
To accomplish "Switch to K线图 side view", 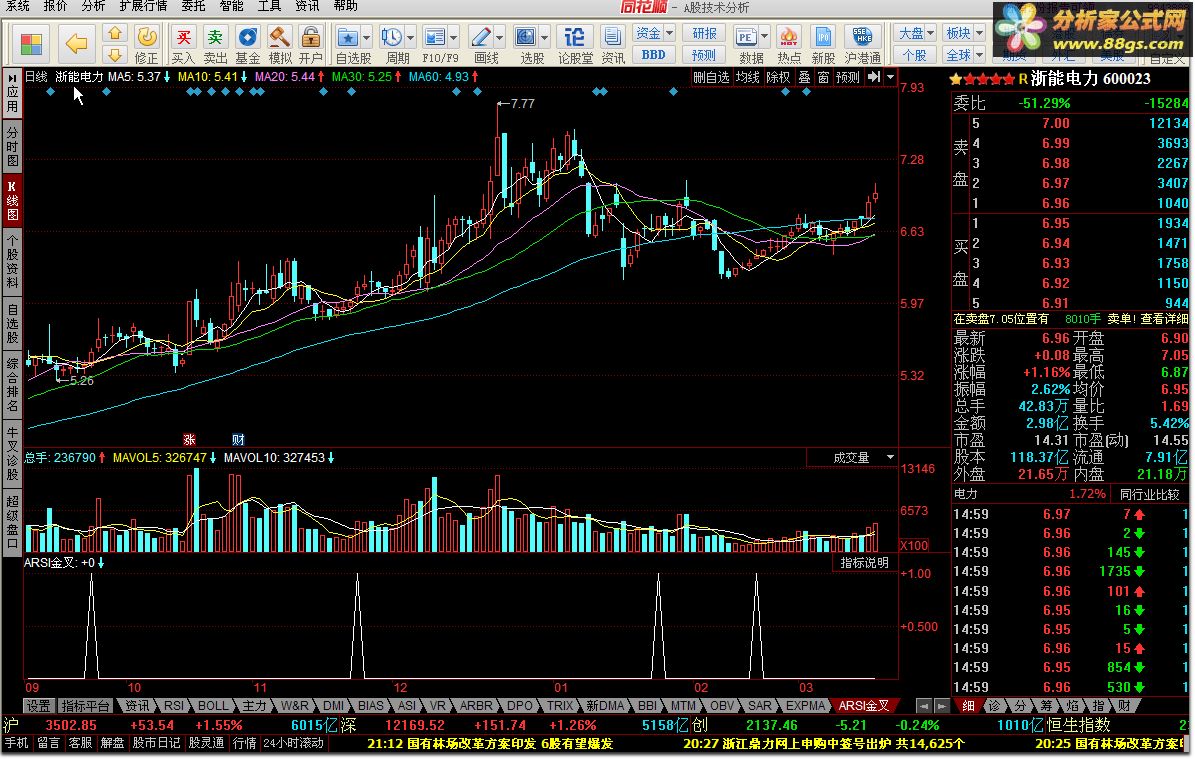I will [12, 200].
